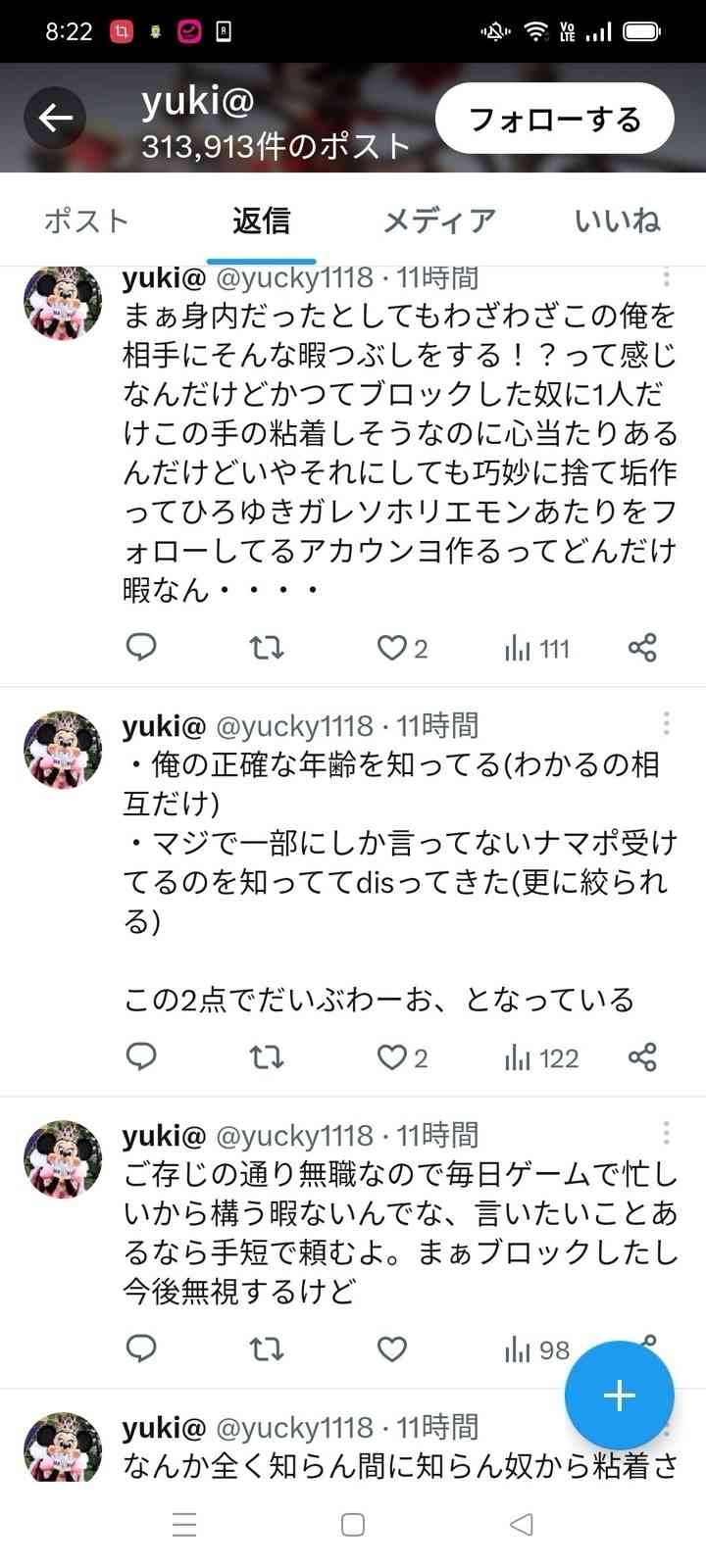Image resolution: width=706 pixels, height=1568 pixels.
Task: Reply to the first post about ブロック
Action: [x=142, y=648]
